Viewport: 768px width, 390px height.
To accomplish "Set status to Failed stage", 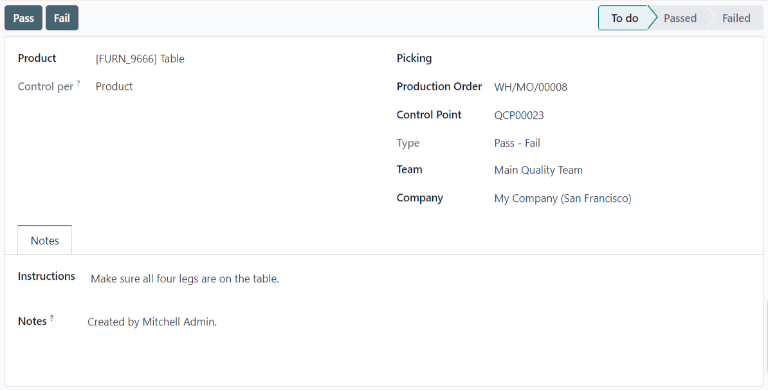I will pyautogui.click(x=736, y=18).
